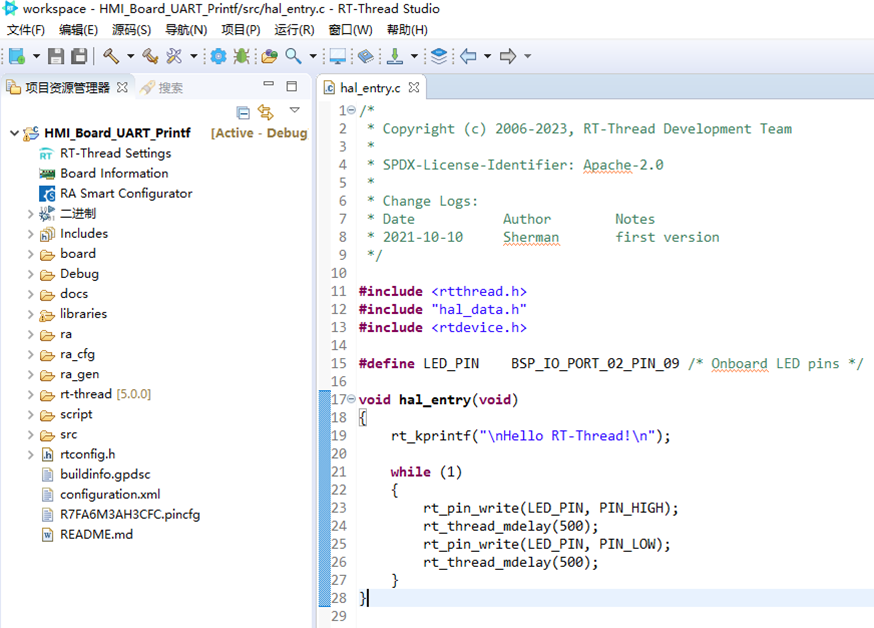Navigate forward with the right arrow icon
This screenshot has width=874, height=628.
508,56
